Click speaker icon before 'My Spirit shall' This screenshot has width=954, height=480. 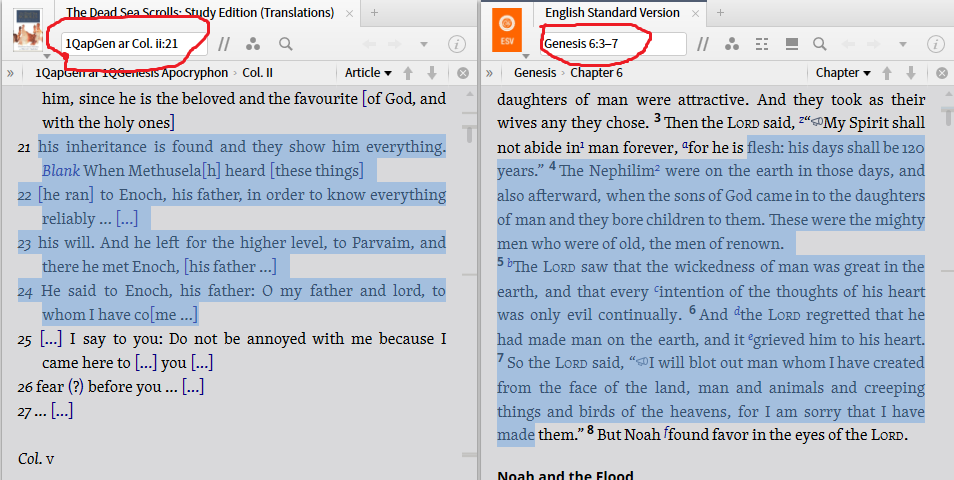pyautogui.click(x=816, y=122)
